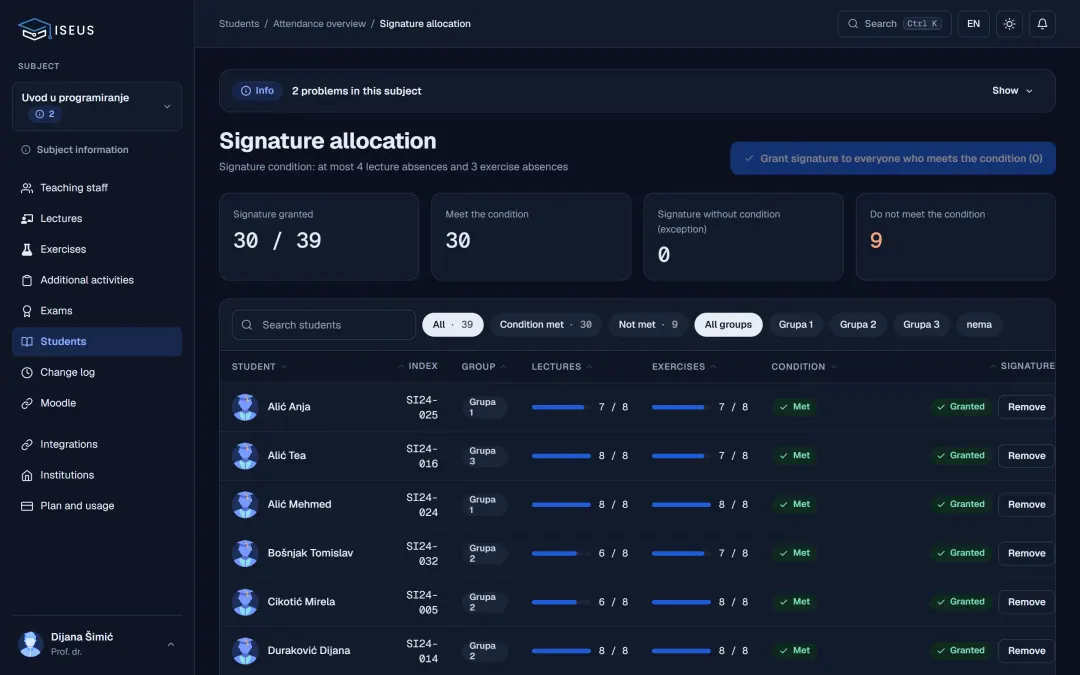Open the Students sidebar item
Viewport: 1080px width, 675px height.
pos(97,342)
